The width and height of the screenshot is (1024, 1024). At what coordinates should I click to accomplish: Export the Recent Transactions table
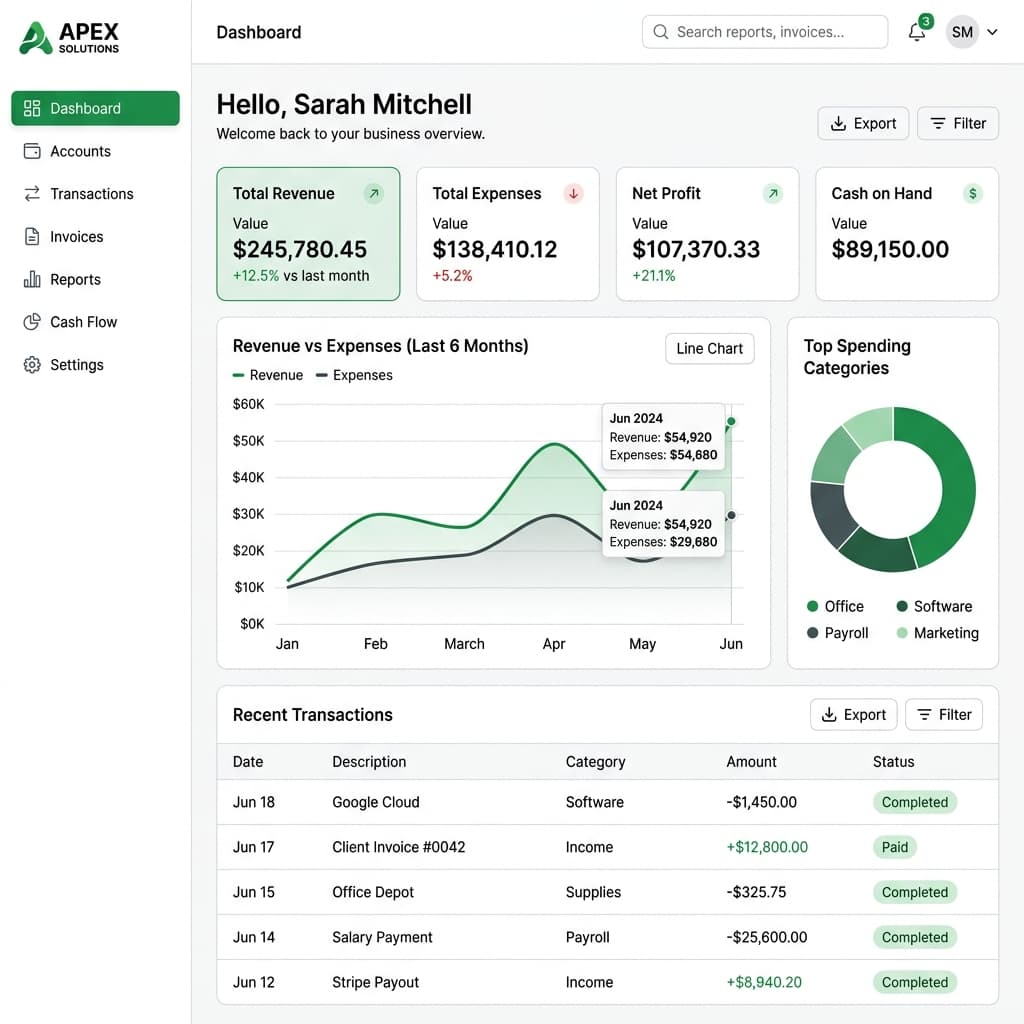(x=853, y=714)
